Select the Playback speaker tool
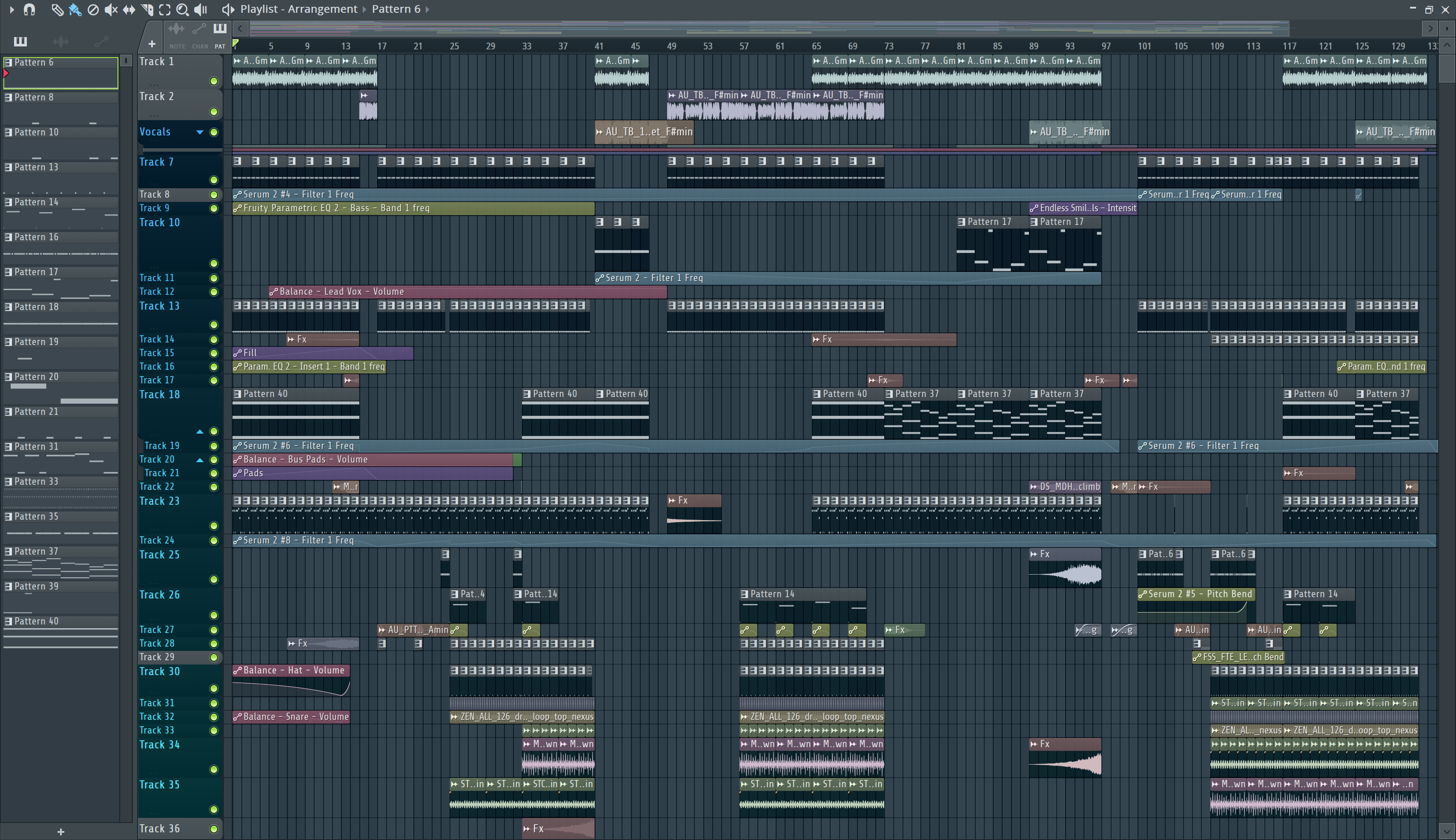 click(x=200, y=9)
